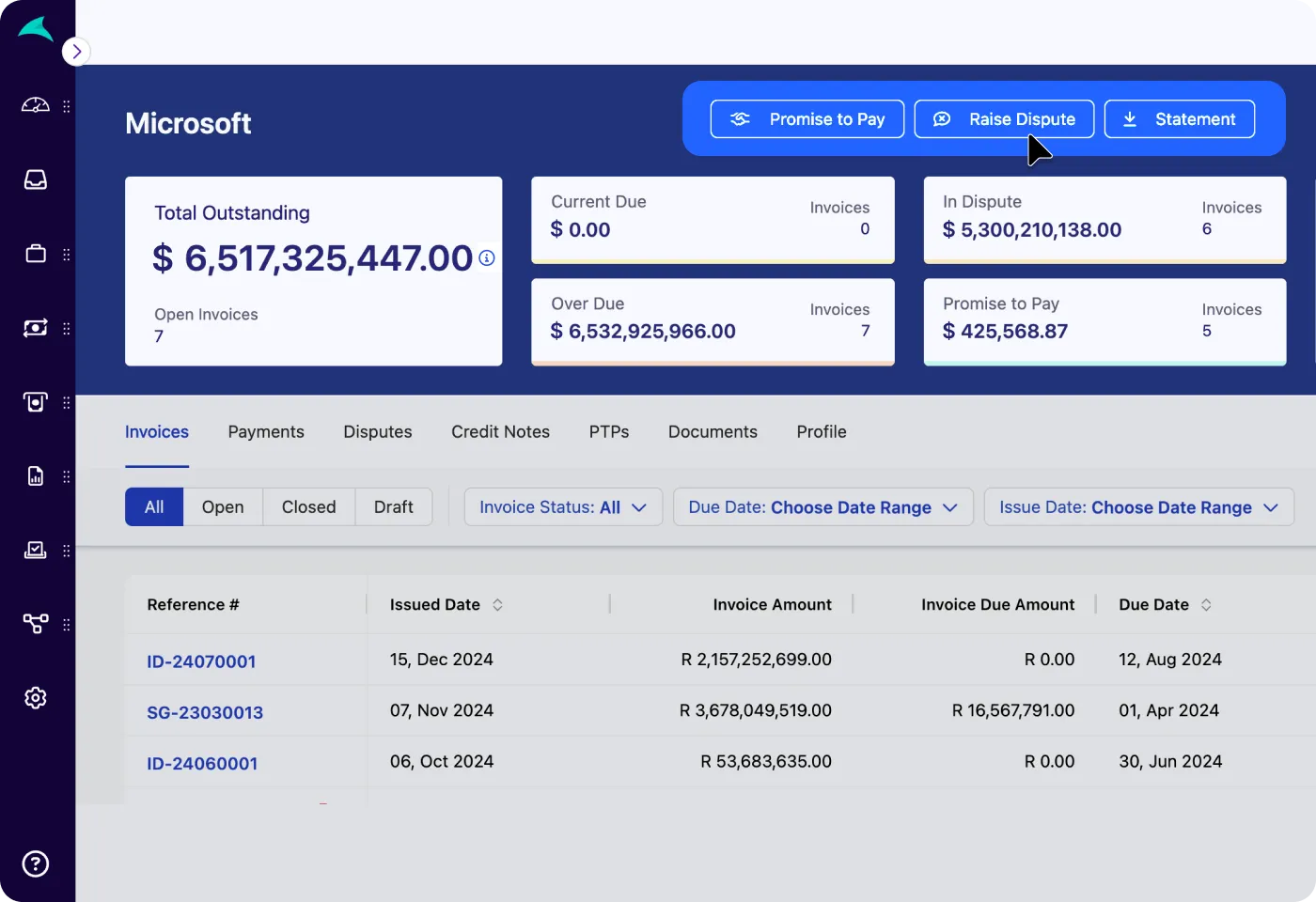The width and height of the screenshot is (1316, 902).
Task: Sort by Due Date column arrows
Action: coord(1206,605)
